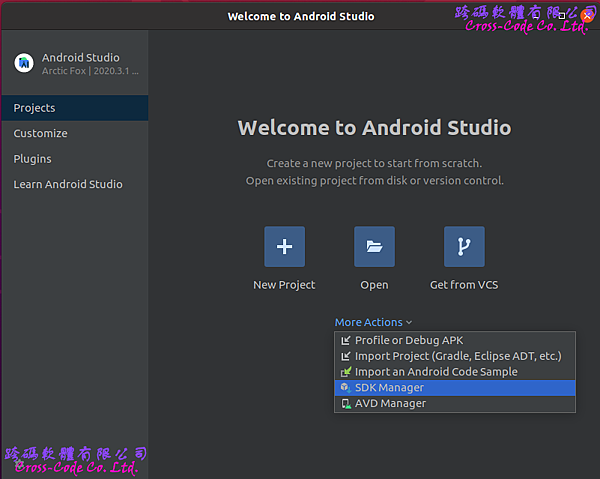This screenshot has width=600, height=479.
Task: Choose Import an Android Code Sample entry
Action: click(x=455, y=372)
